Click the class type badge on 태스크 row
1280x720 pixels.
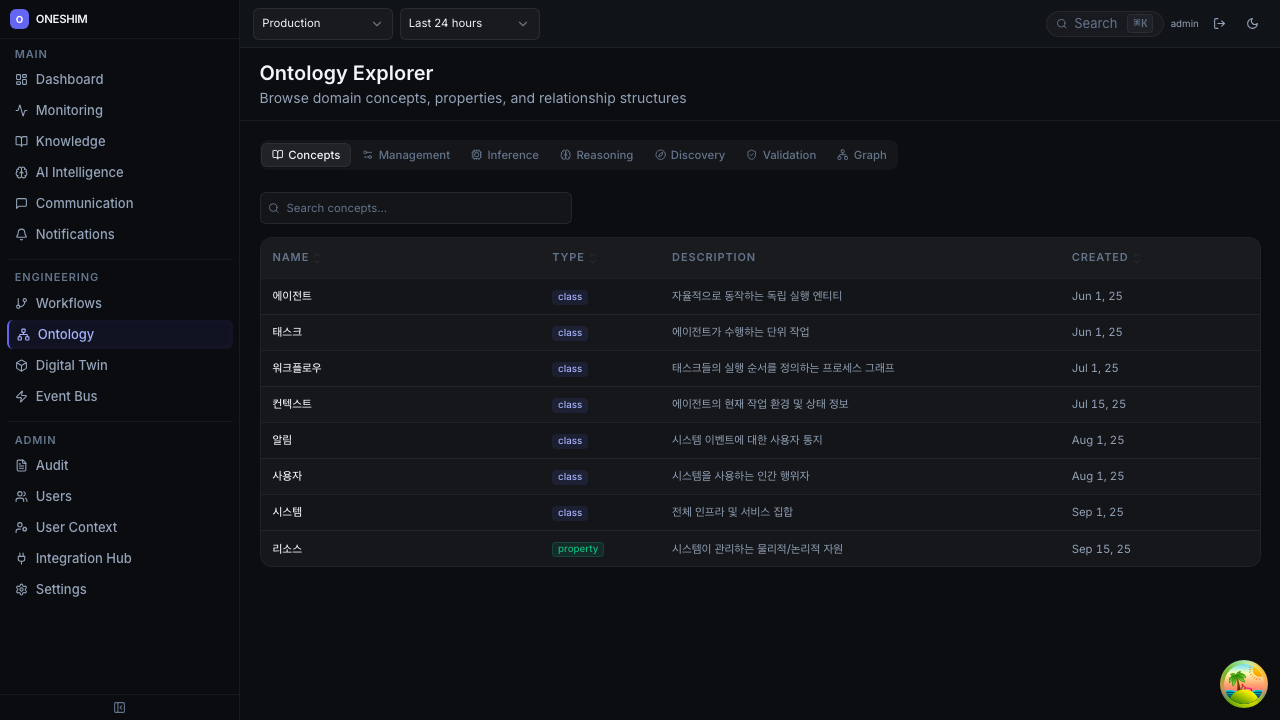(570, 333)
